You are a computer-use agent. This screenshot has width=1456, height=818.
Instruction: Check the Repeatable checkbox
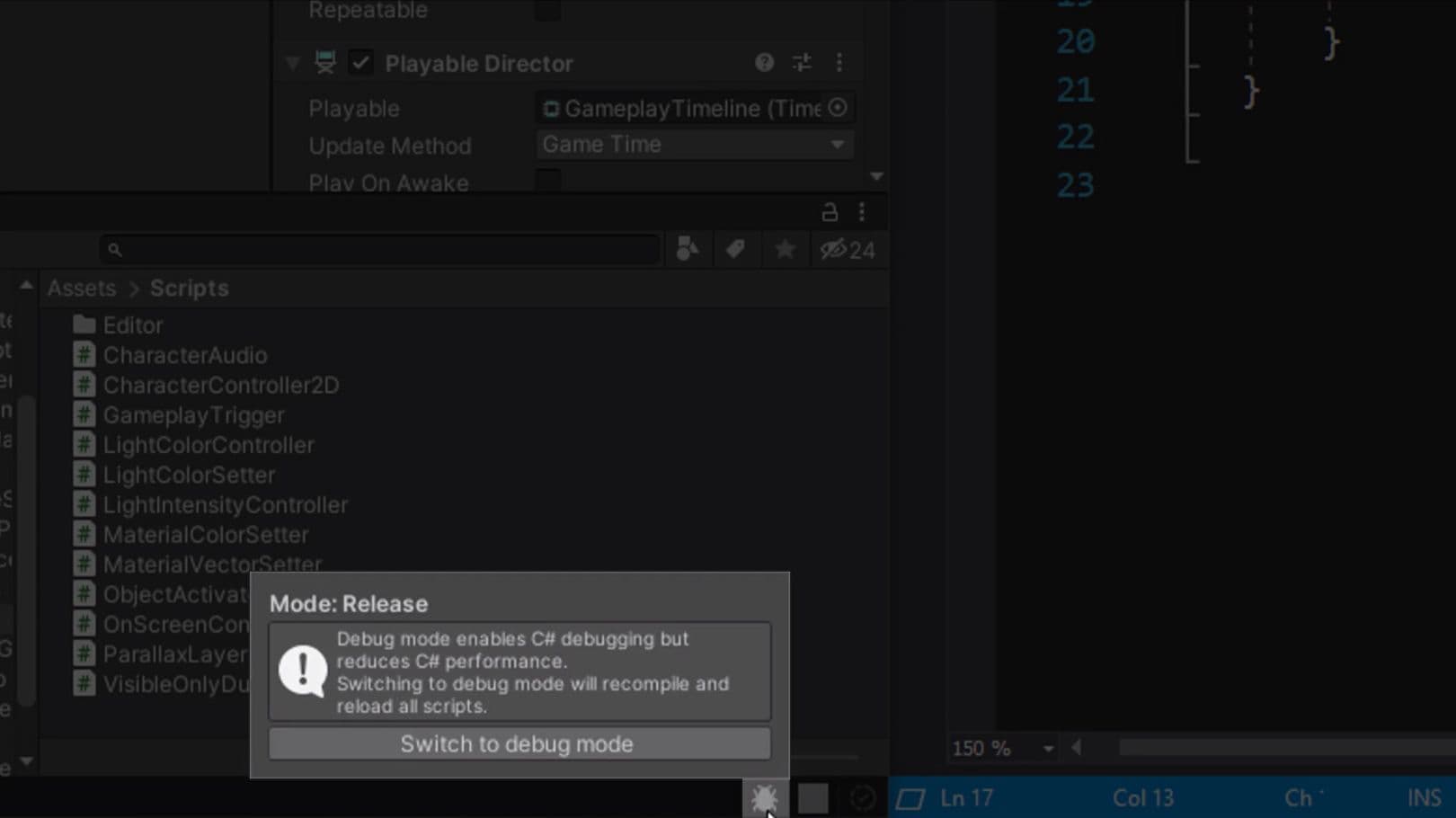[546, 9]
